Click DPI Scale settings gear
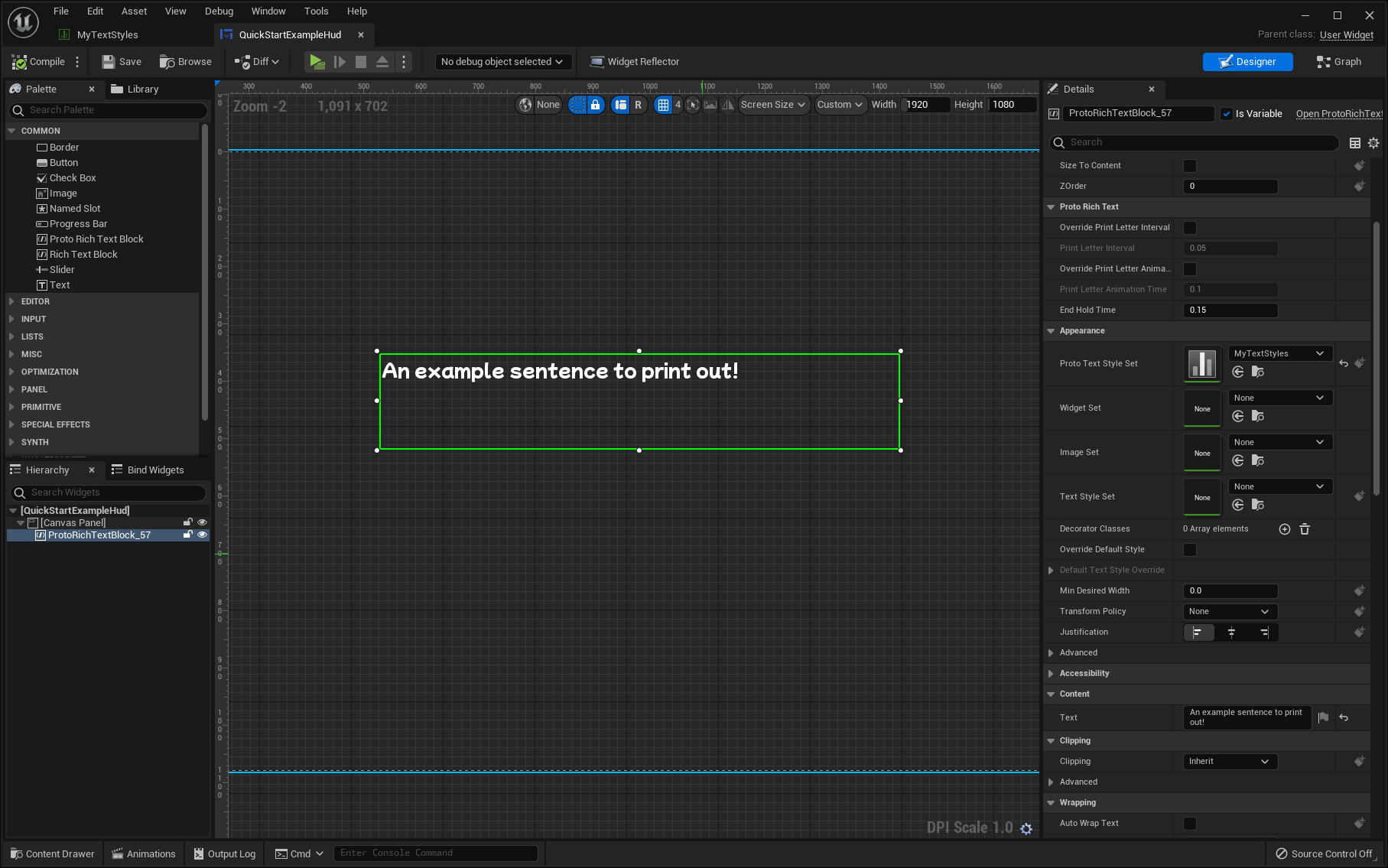This screenshot has width=1388, height=868. point(1026,829)
